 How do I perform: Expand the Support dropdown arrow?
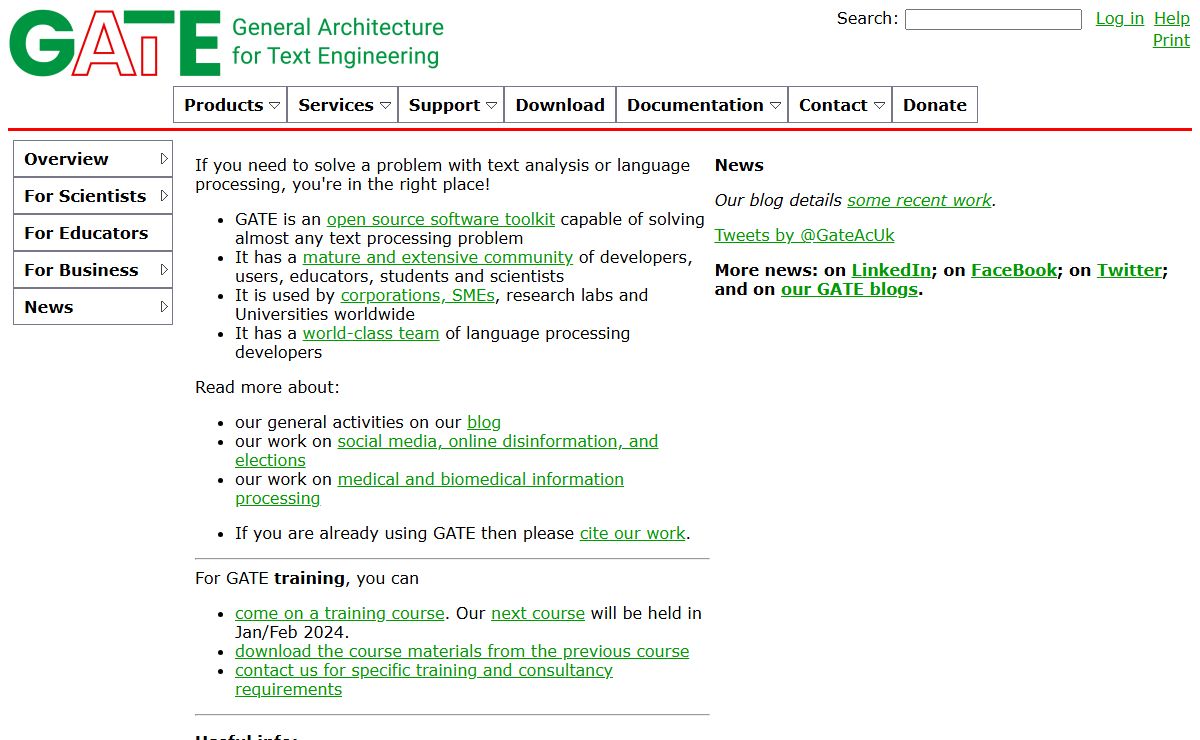tap(492, 105)
